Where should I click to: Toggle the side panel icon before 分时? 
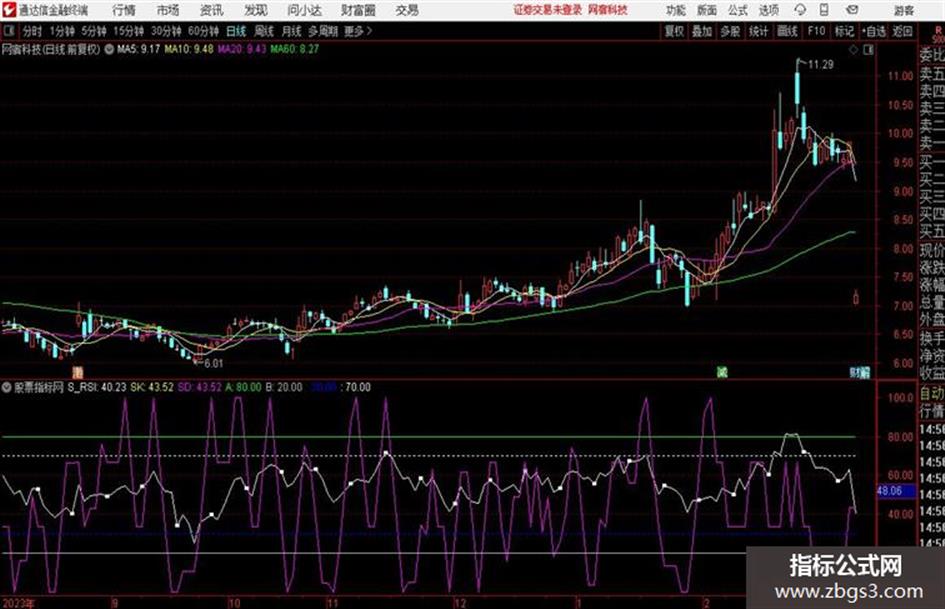pyautogui.click(x=9, y=31)
